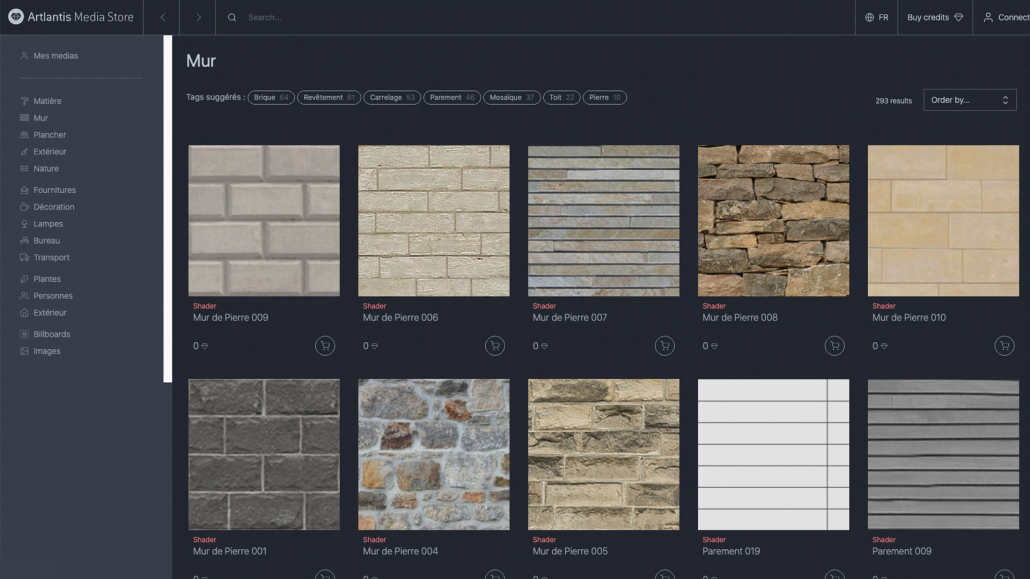The height and width of the screenshot is (579, 1030).
Task: Open the Order by dropdown
Action: [x=968, y=99]
